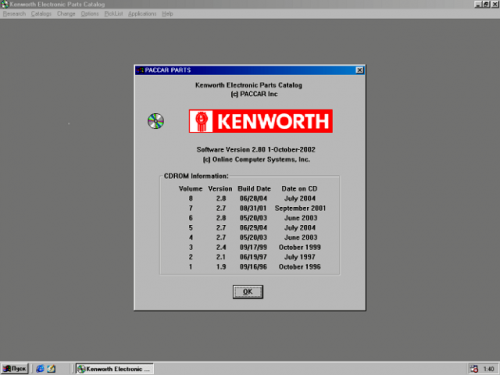Click the CD-ROM disc icon in the dialog
The image size is (500, 375).
pyautogui.click(x=156, y=121)
